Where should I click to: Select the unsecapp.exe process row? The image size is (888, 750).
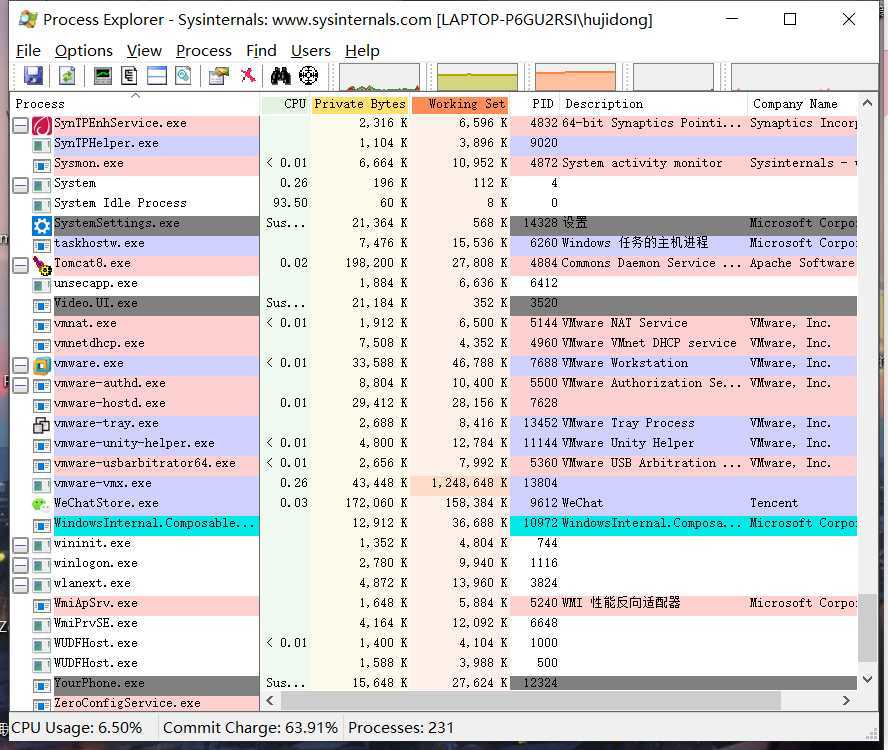click(x=434, y=283)
